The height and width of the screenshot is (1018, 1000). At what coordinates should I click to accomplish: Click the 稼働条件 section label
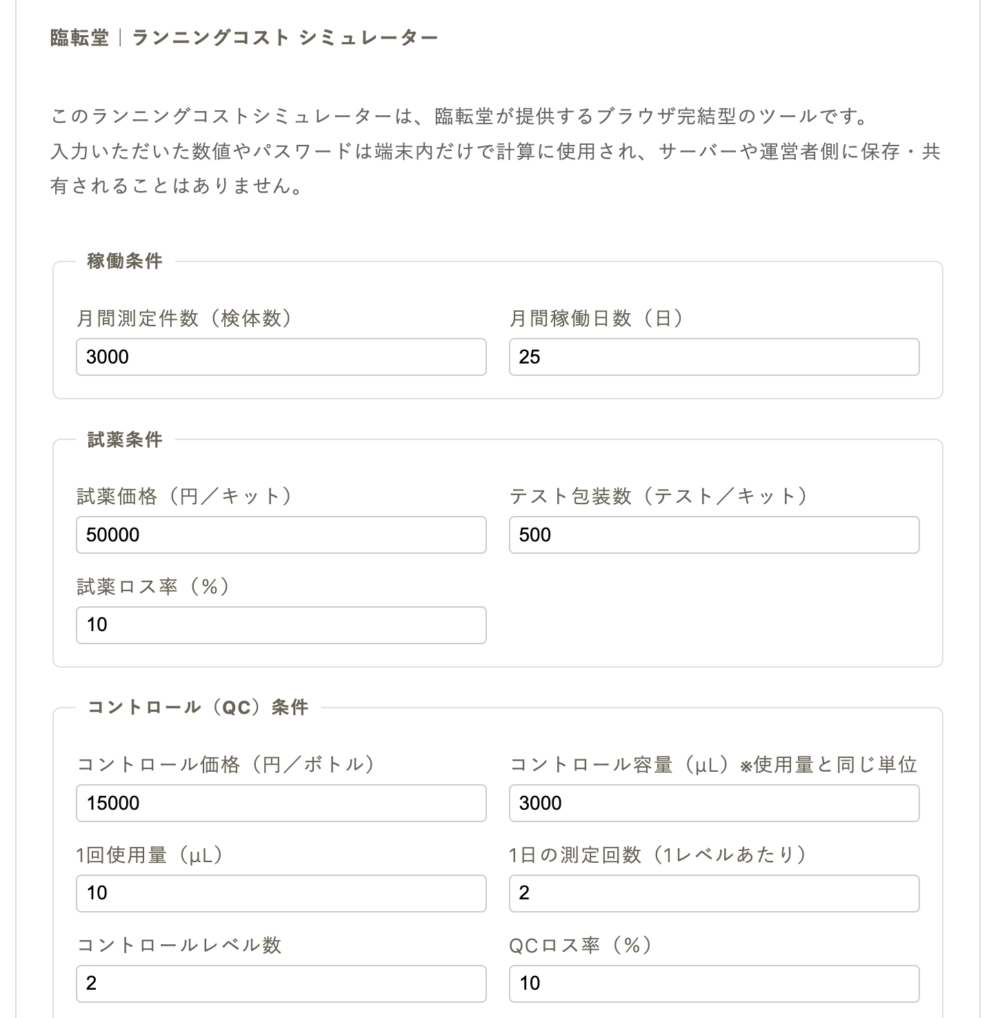pyautogui.click(x=108, y=262)
